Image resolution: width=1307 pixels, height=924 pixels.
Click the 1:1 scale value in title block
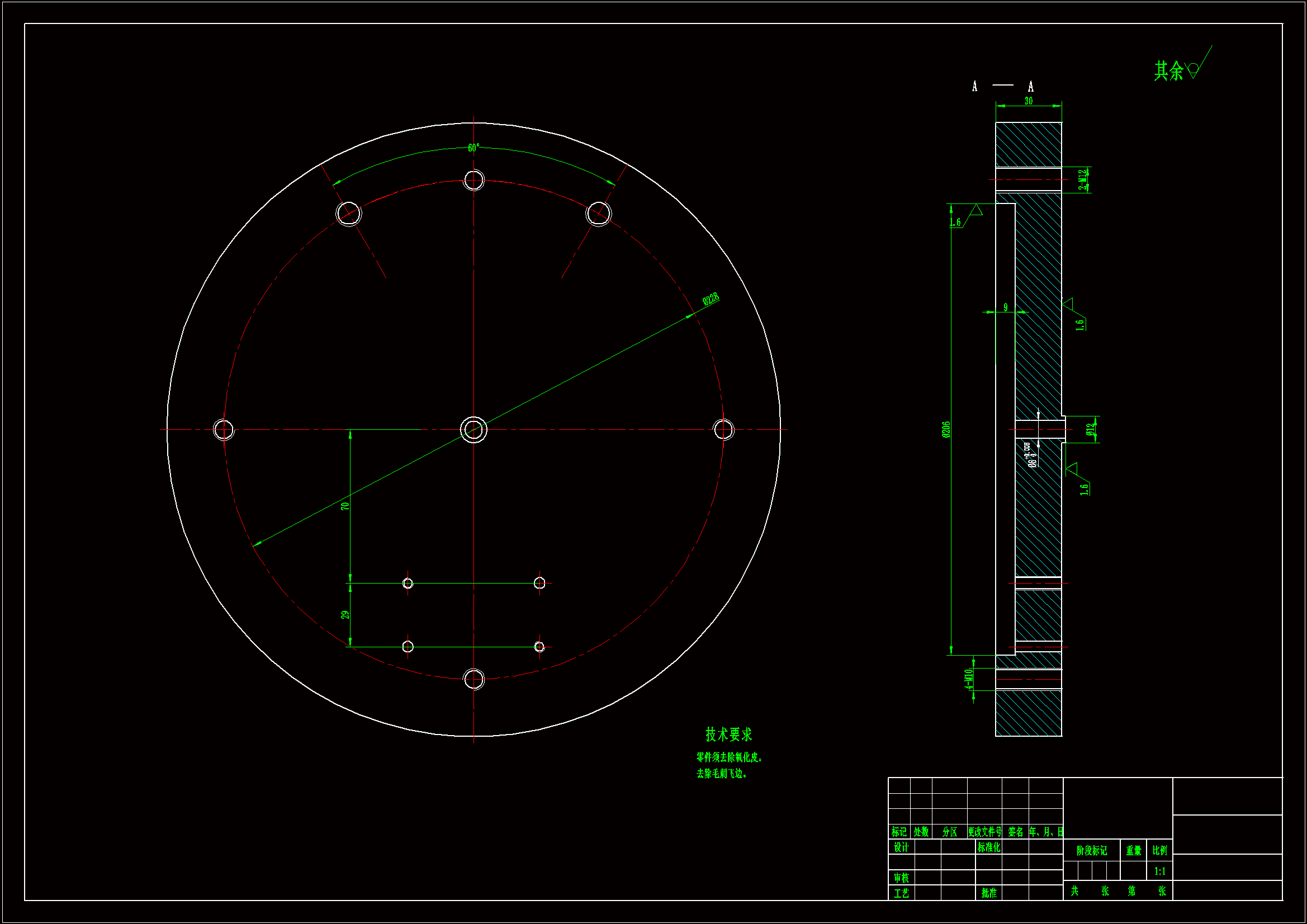tap(1159, 871)
